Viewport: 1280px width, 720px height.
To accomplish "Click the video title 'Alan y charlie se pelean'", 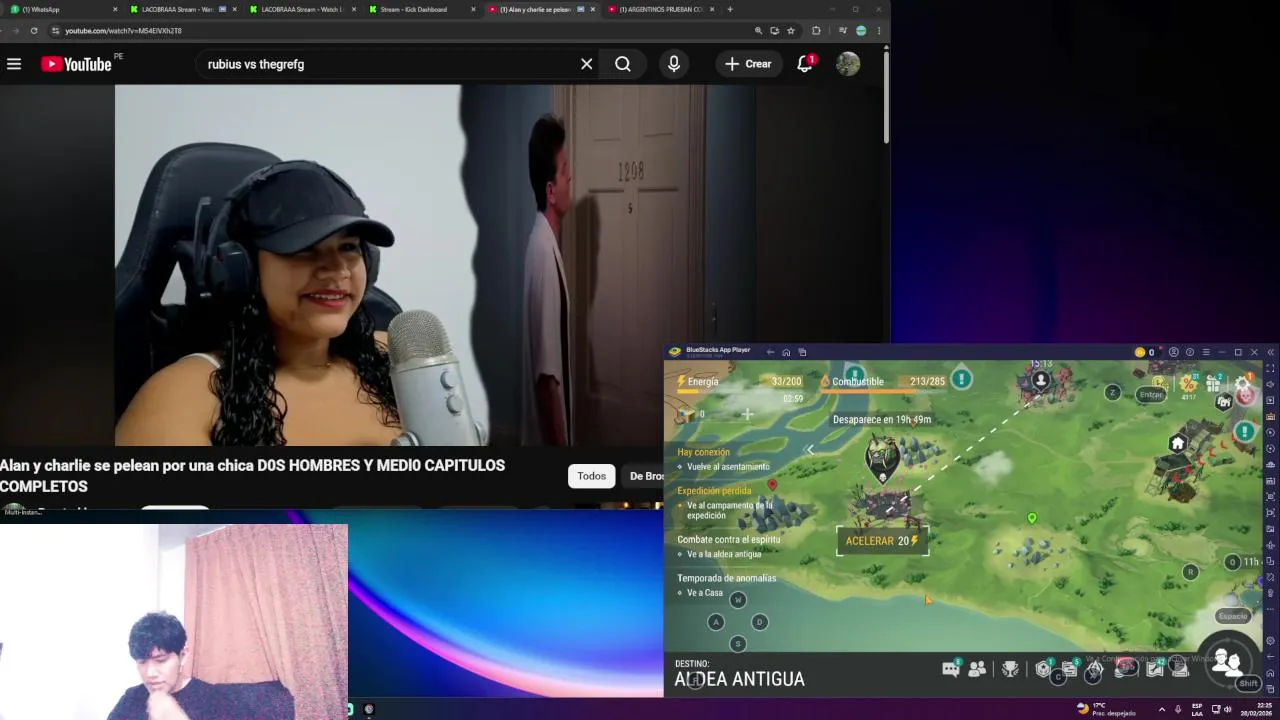I will click(252, 476).
